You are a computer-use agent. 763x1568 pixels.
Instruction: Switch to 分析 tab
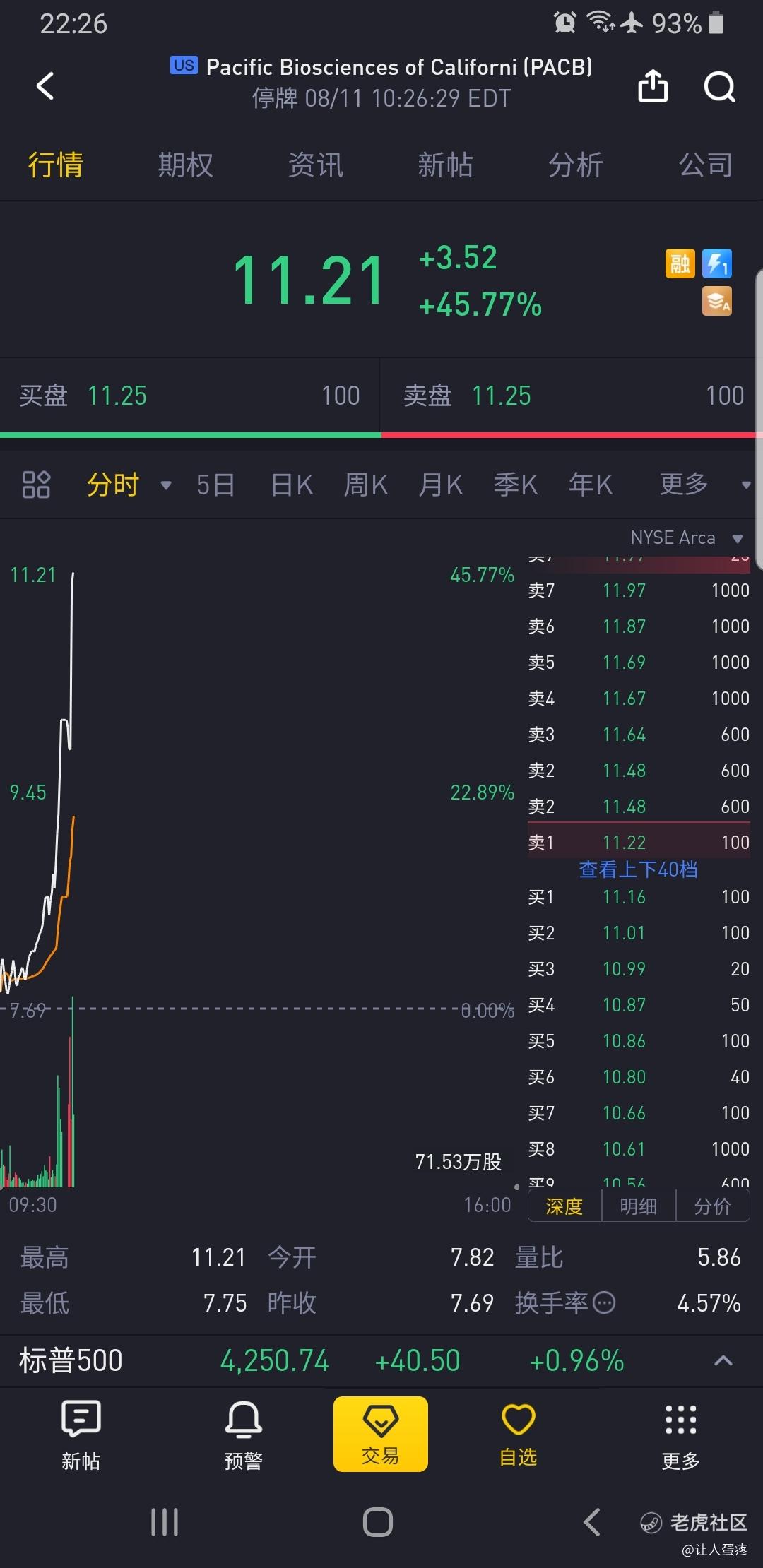(x=576, y=165)
